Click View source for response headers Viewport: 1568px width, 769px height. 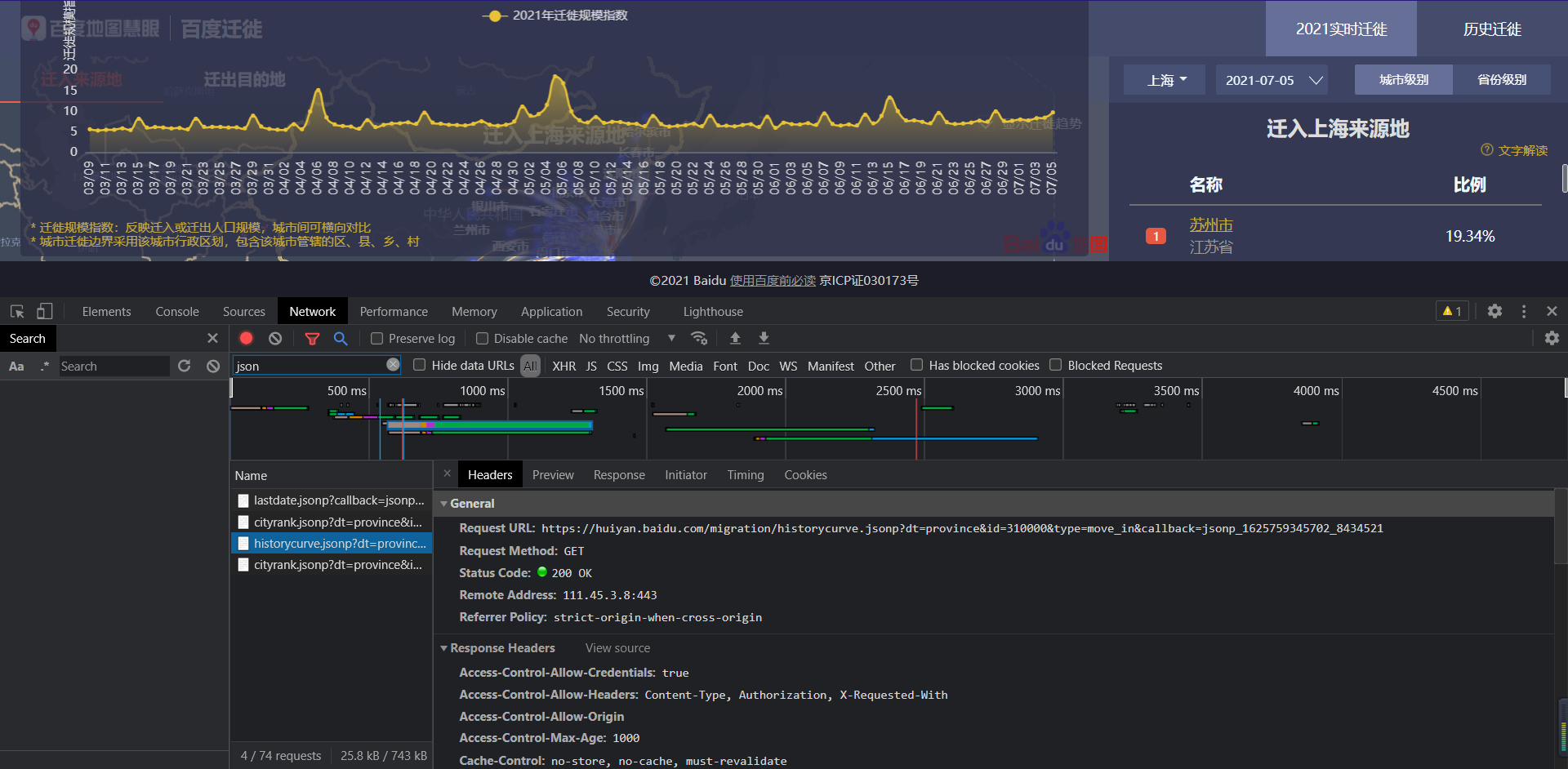point(617,648)
